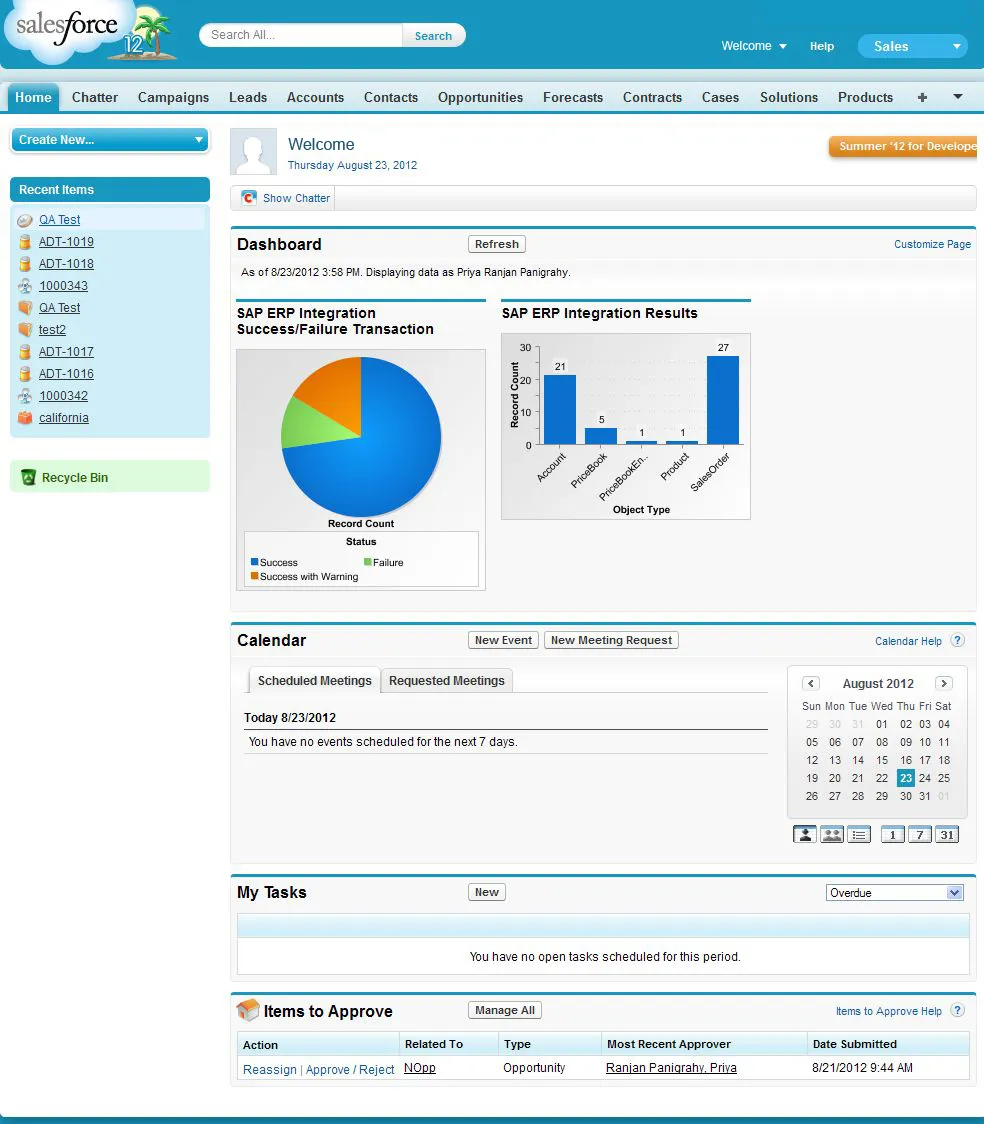Open the Products tab
The height and width of the screenshot is (1124, 984).
point(865,97)
